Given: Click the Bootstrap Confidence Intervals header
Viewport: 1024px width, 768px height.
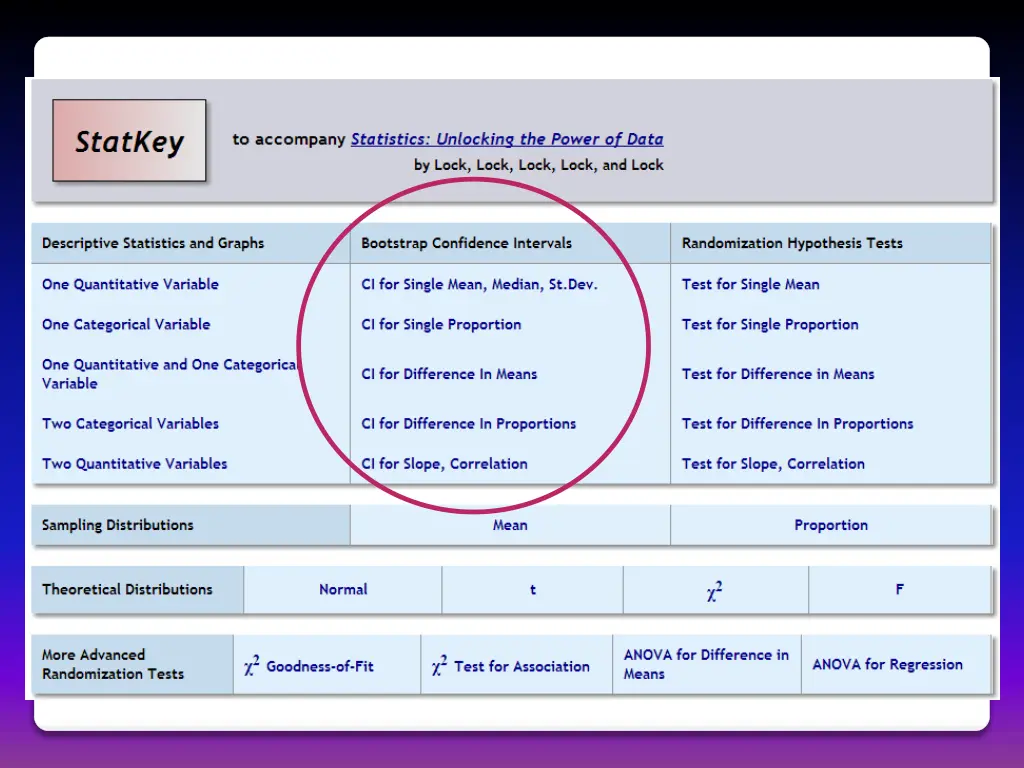Looking at the screenshot, I should [x=466, y=243].
